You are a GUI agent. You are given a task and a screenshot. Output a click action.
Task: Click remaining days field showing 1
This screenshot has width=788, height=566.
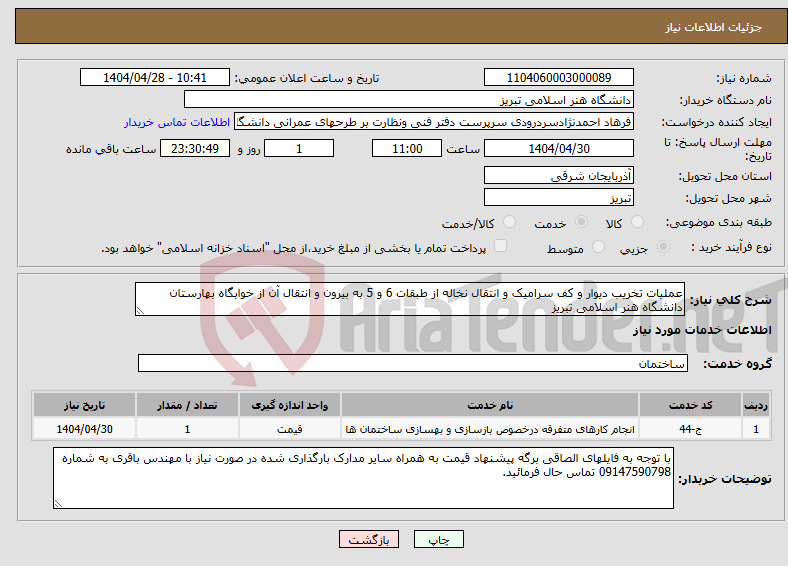[x=299, y=148]
